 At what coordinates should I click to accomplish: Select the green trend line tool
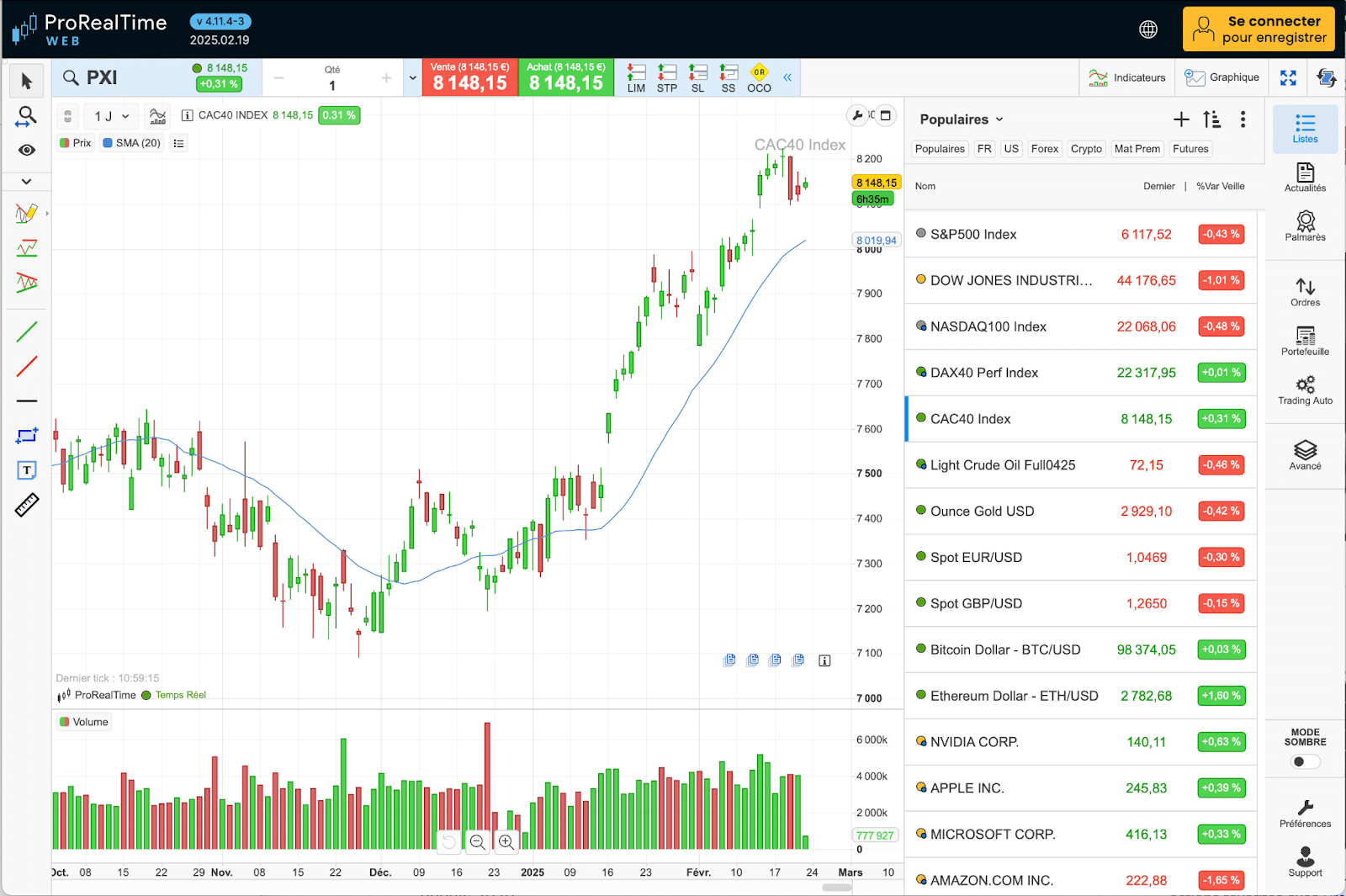(27, 331)
